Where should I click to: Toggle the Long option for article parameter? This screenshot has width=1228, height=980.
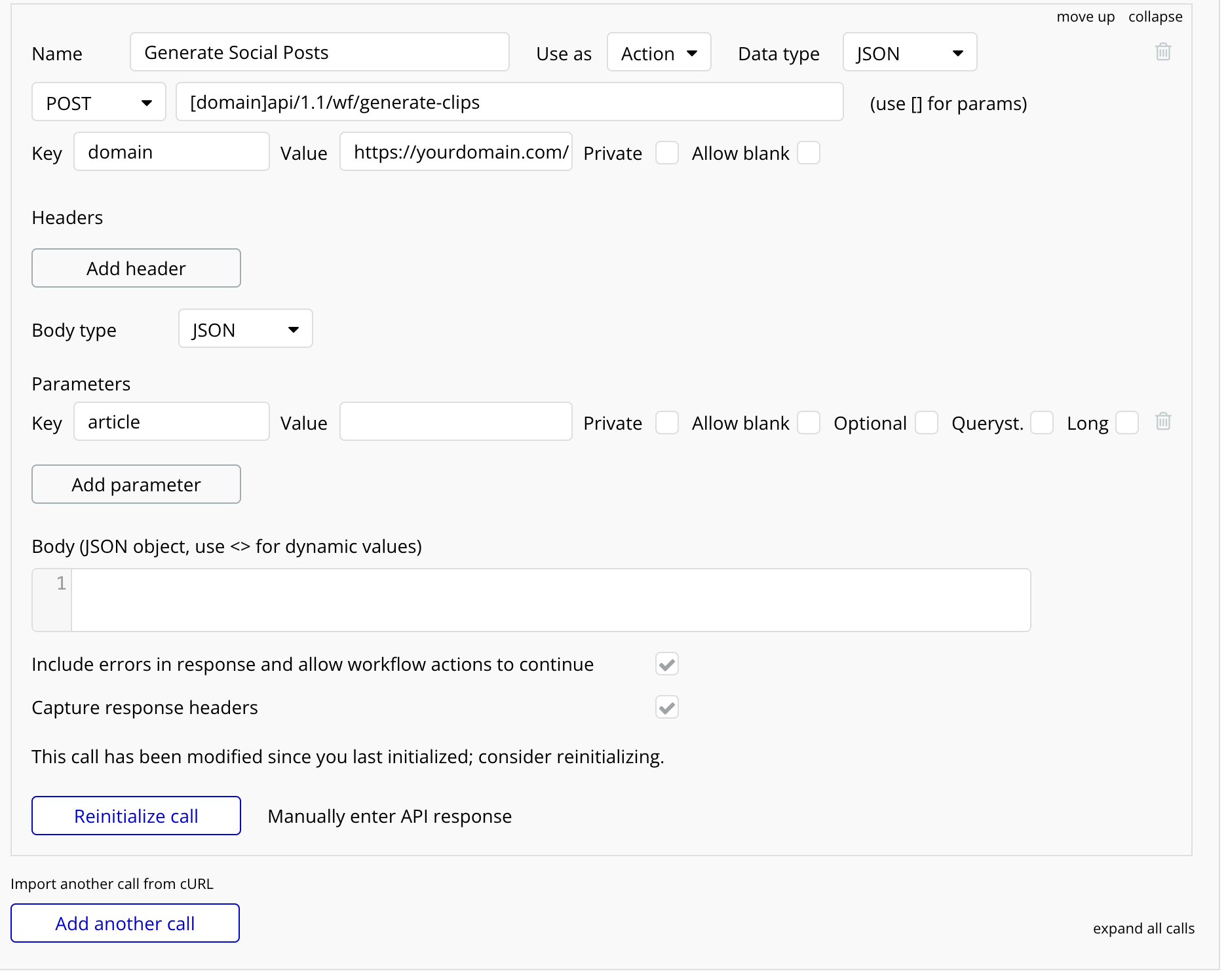click(x=1127, y=423)
